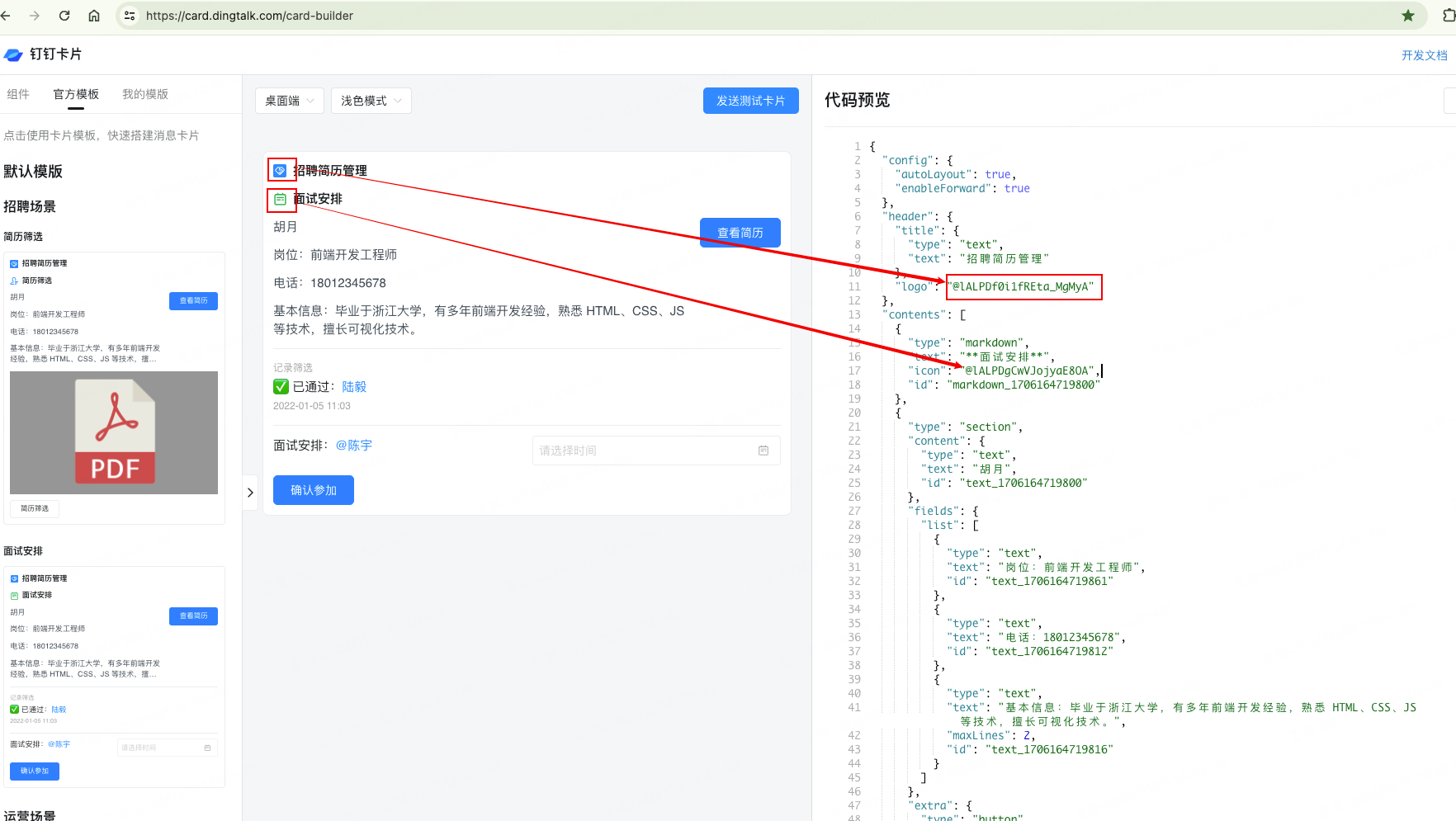The width and height of the screenshot is (1456, 821).
Task: Click the 钉钉卡片 logo
Action: [x=43, y=54]
